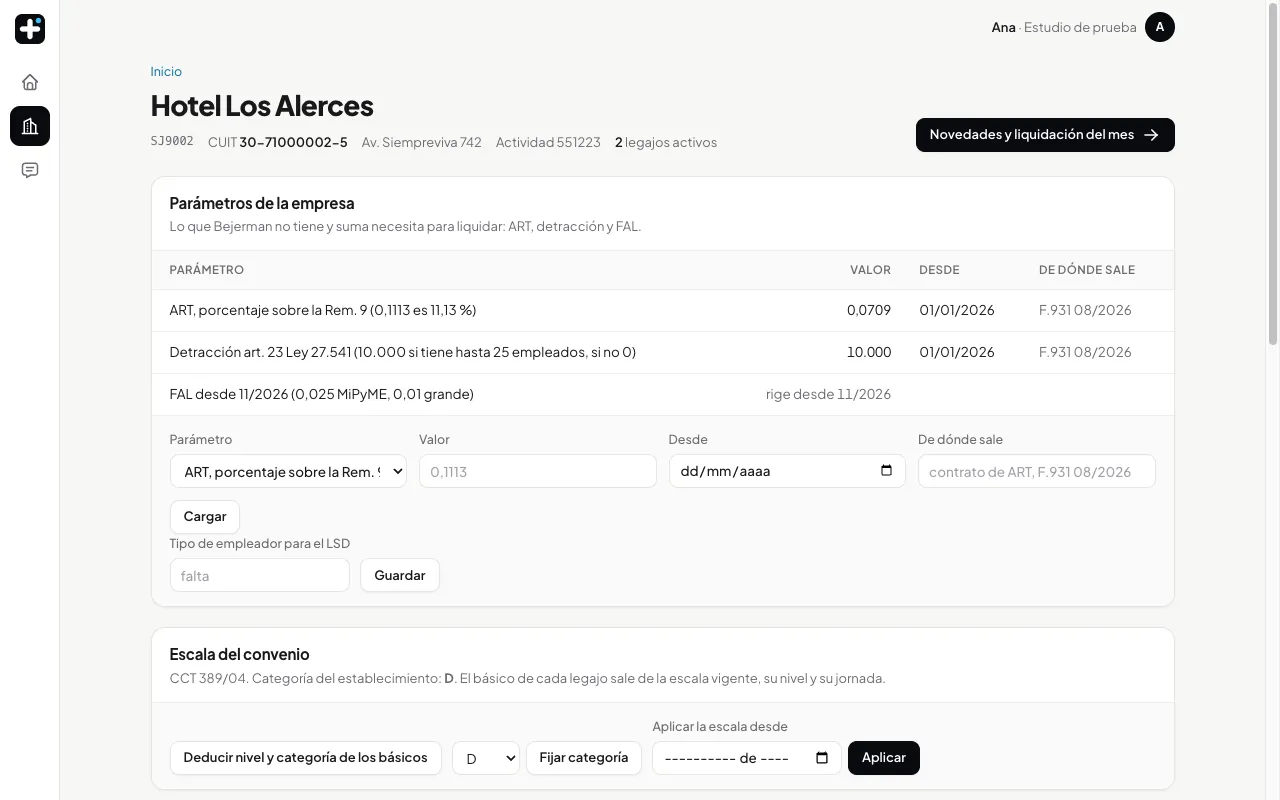The width and height of the screenshot is (1280, 800).
Task: Click 'F.931 08/2026' in the ART row
Action: pyautogui.click(x=1085, y=310)
